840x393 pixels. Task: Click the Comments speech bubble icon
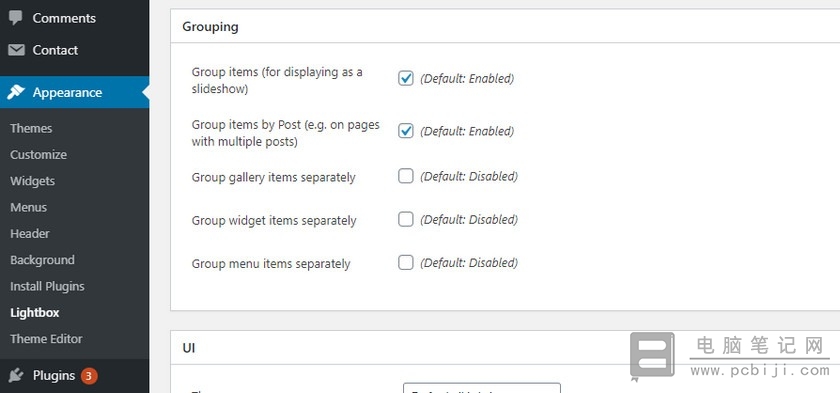tap(16, 18)
